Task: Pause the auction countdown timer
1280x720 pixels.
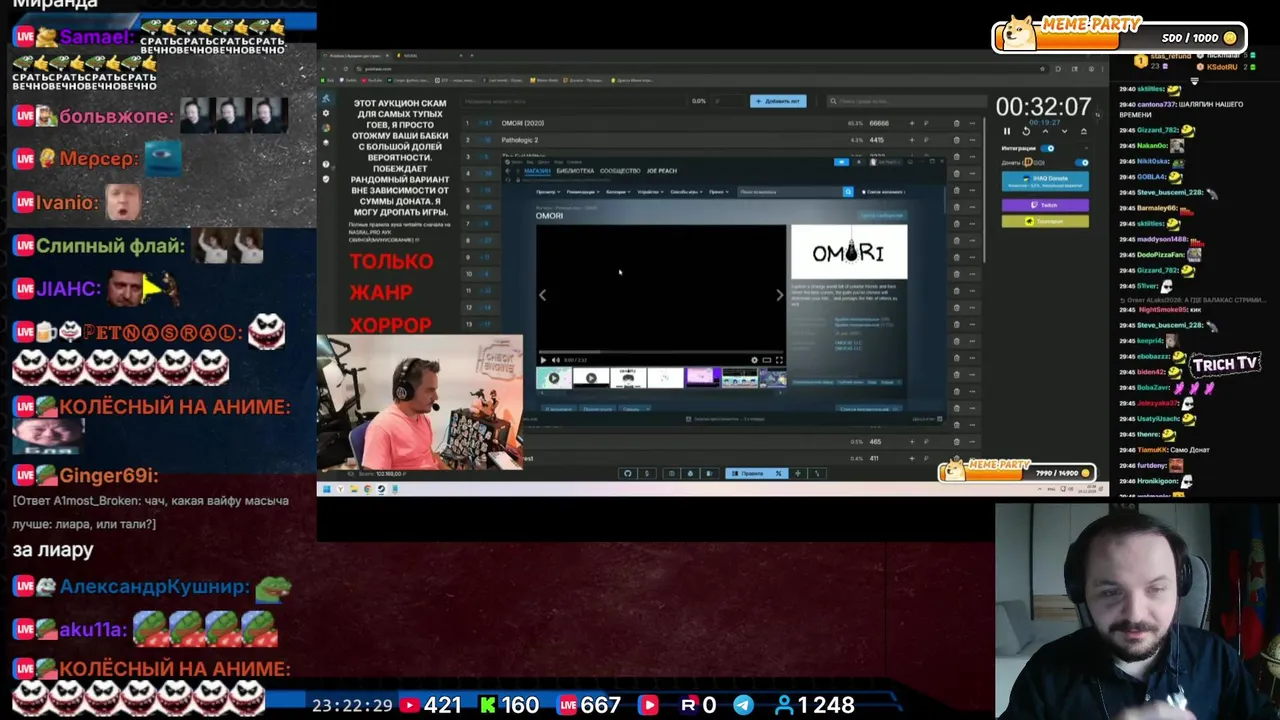Action: pos(1007,131)
